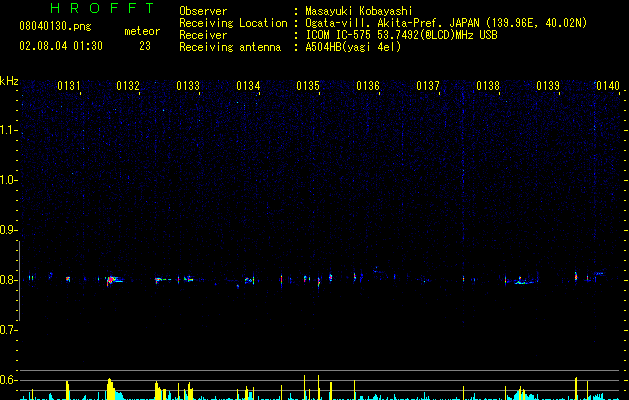Click the 1.0 frequency axis label
This screenshot has width=629, height=400.
pyautogui.click(x=9, y=180)
